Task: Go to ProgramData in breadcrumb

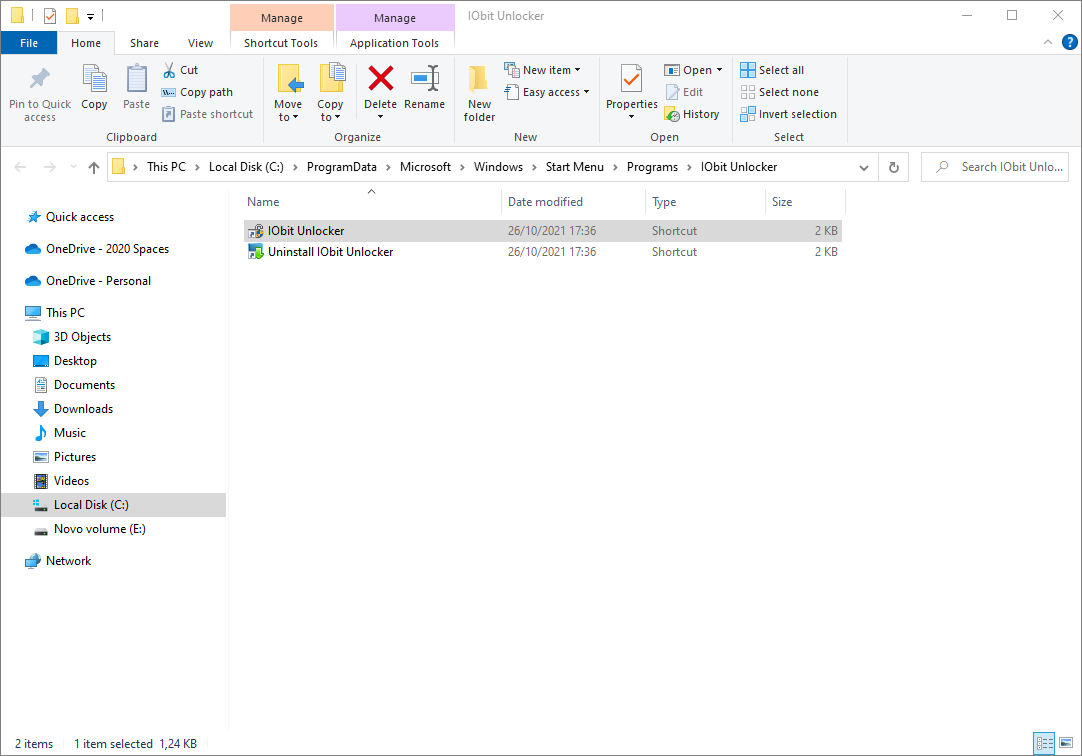Action: [342, 167]
